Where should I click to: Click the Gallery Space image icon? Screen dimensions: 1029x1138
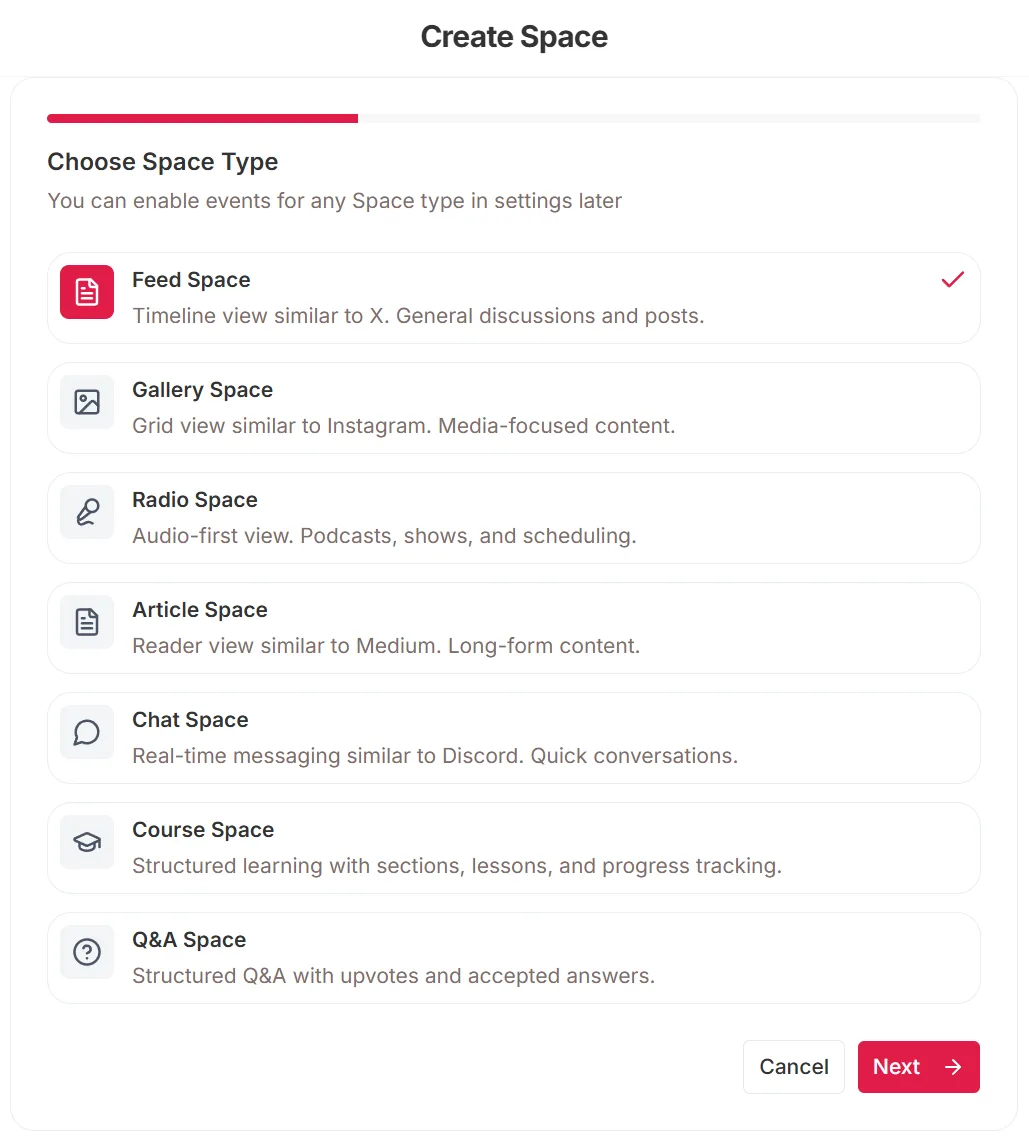coord(87,402)
